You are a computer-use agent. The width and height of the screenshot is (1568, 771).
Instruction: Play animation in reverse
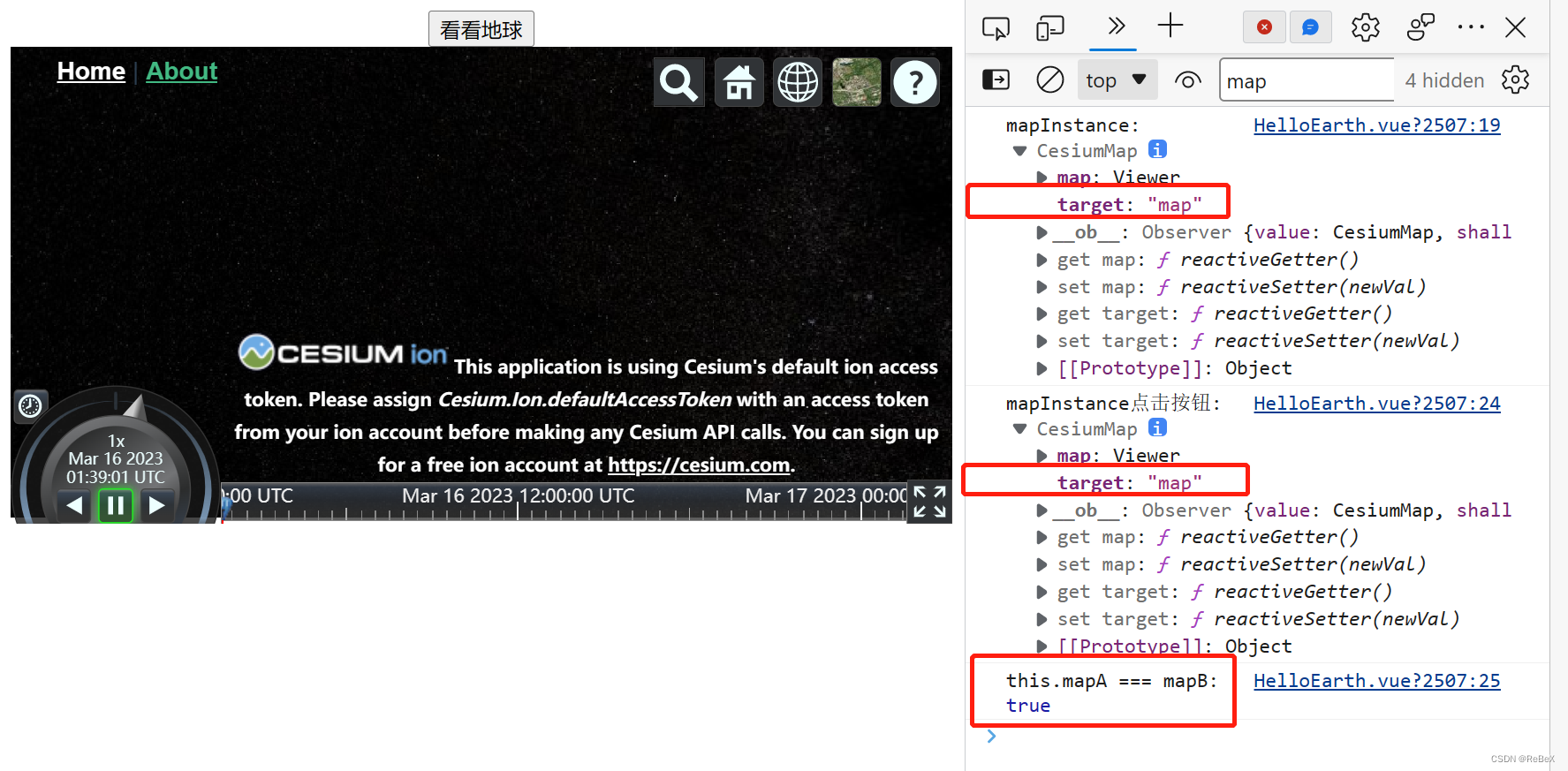tap(74, 505)
